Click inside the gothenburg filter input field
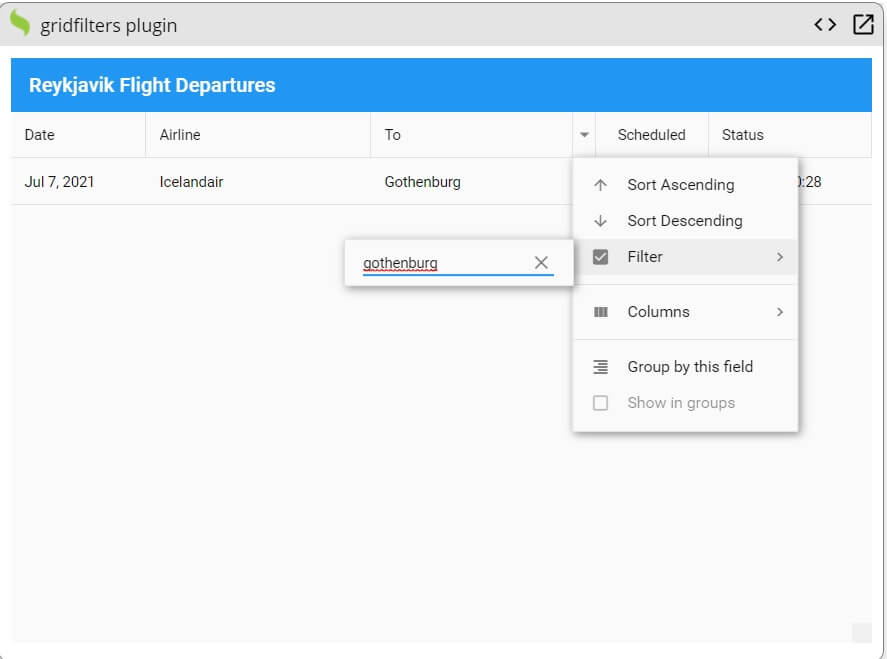The width and height of the screenshot is (887, 659). (430, 263)
